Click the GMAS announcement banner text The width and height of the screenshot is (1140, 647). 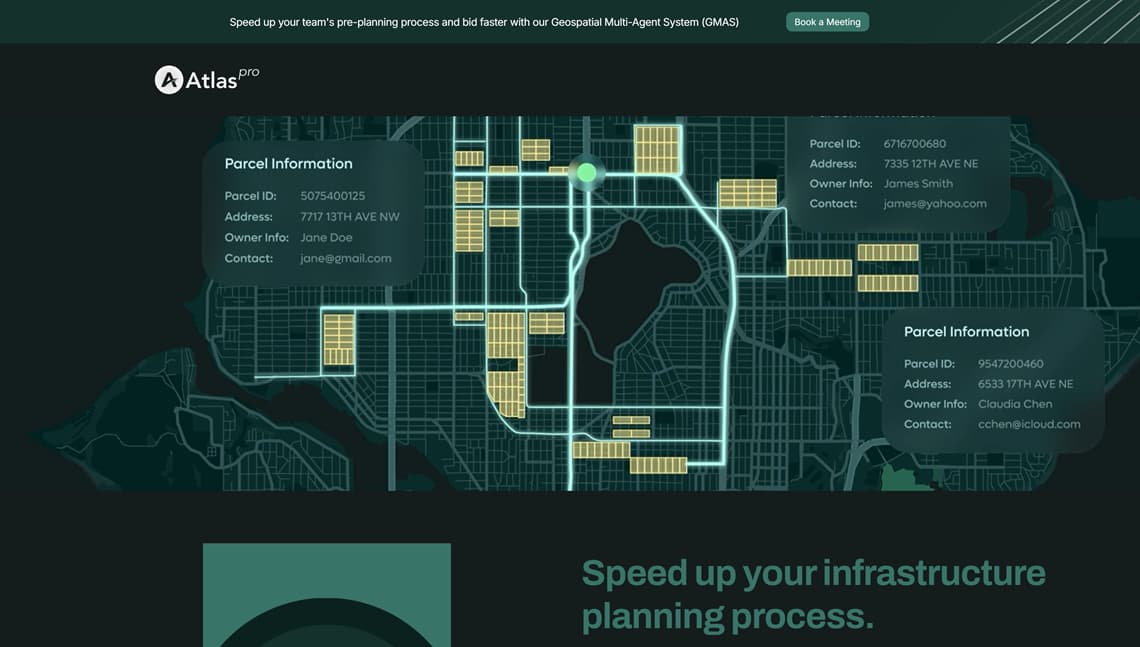[x=484, y=22]
